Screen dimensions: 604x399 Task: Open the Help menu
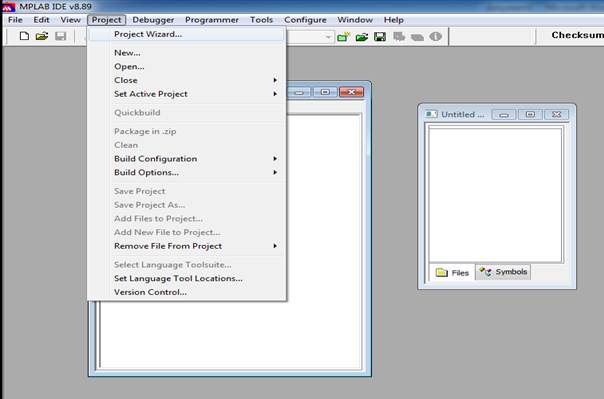[394, 20]
